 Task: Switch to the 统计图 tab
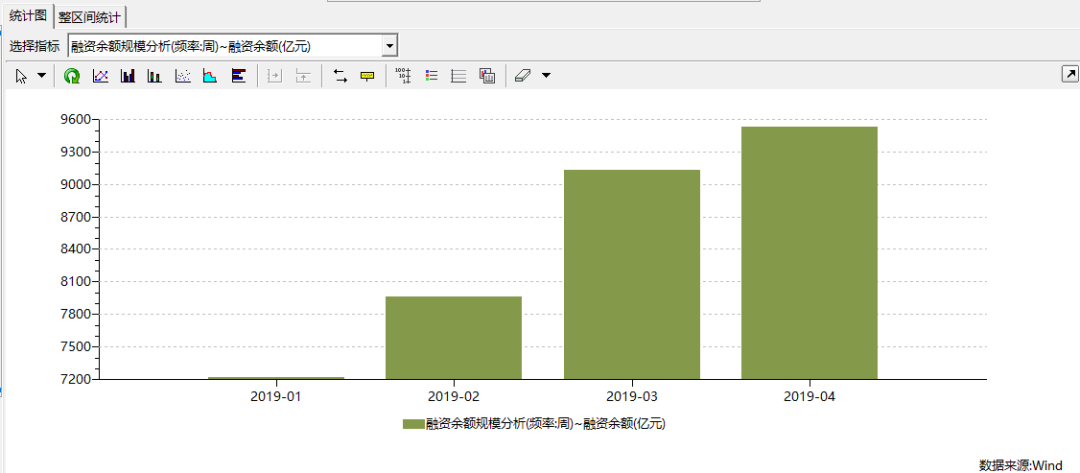pos(27,15)
